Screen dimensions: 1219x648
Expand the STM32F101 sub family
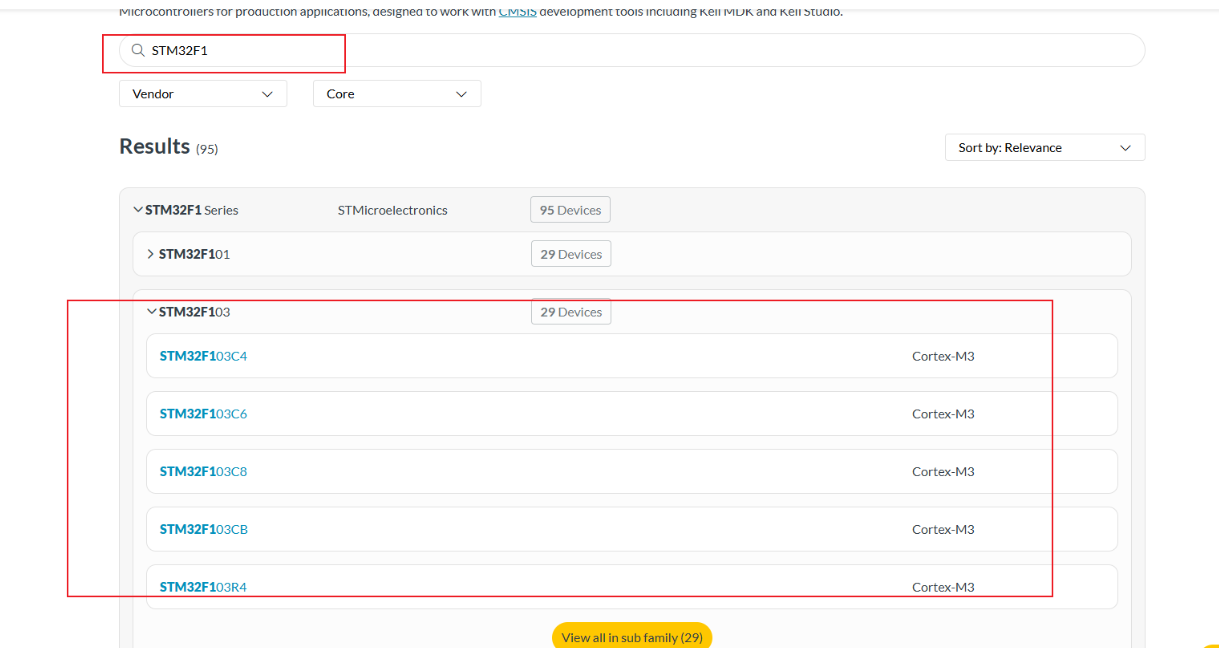(x=151, y=254)
